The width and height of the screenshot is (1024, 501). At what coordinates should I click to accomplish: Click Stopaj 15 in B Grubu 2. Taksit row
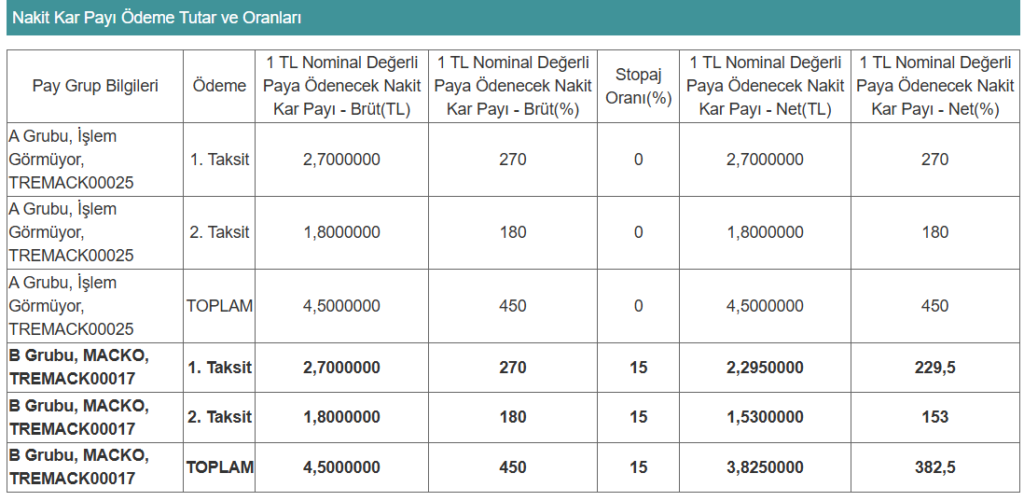(x=638, y=417)
